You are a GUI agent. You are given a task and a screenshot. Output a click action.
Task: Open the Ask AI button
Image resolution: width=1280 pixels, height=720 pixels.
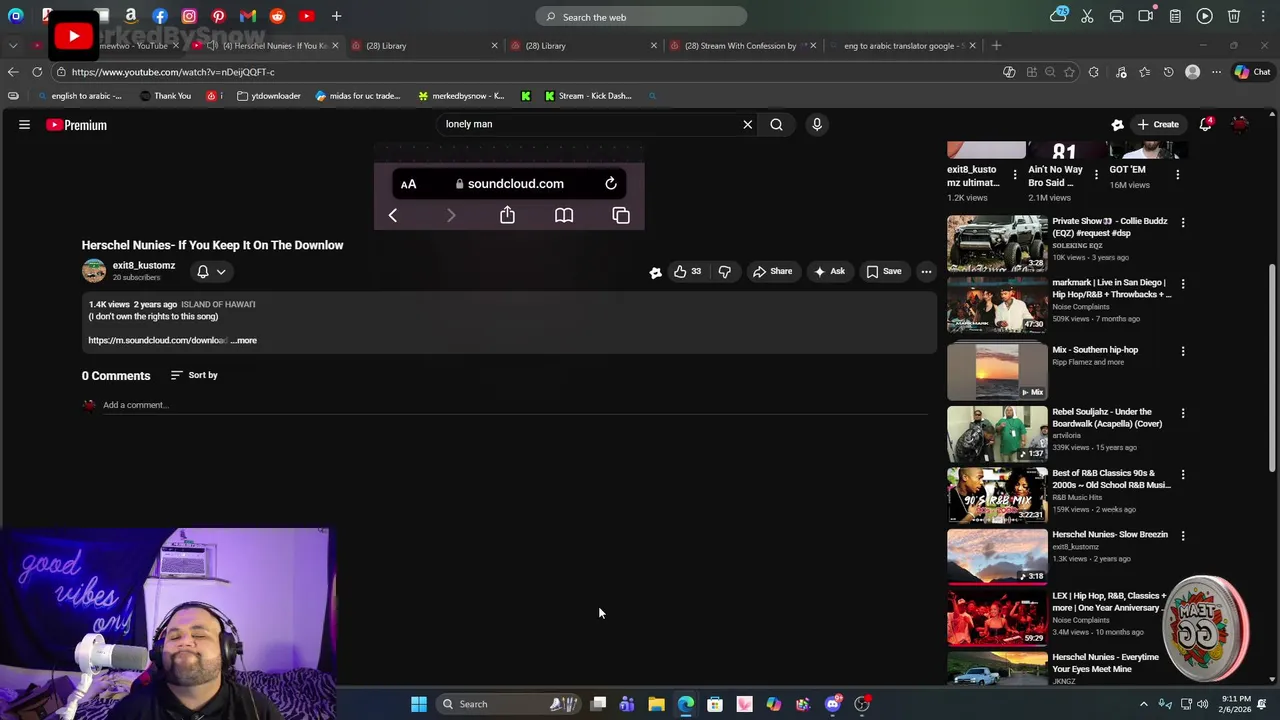coord(829,271)
